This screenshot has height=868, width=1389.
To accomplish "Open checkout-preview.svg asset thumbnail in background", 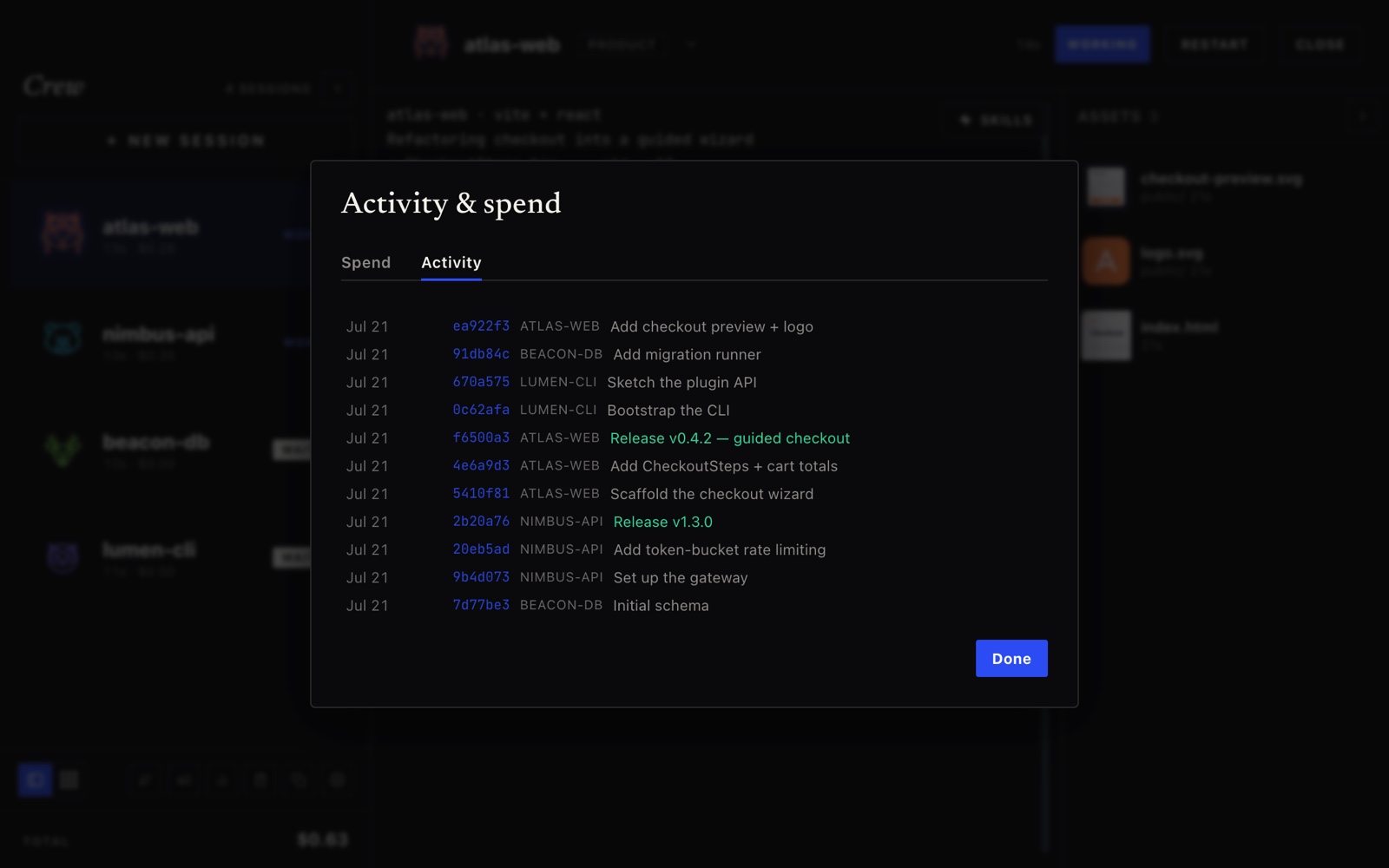I will click(1107, 187).
